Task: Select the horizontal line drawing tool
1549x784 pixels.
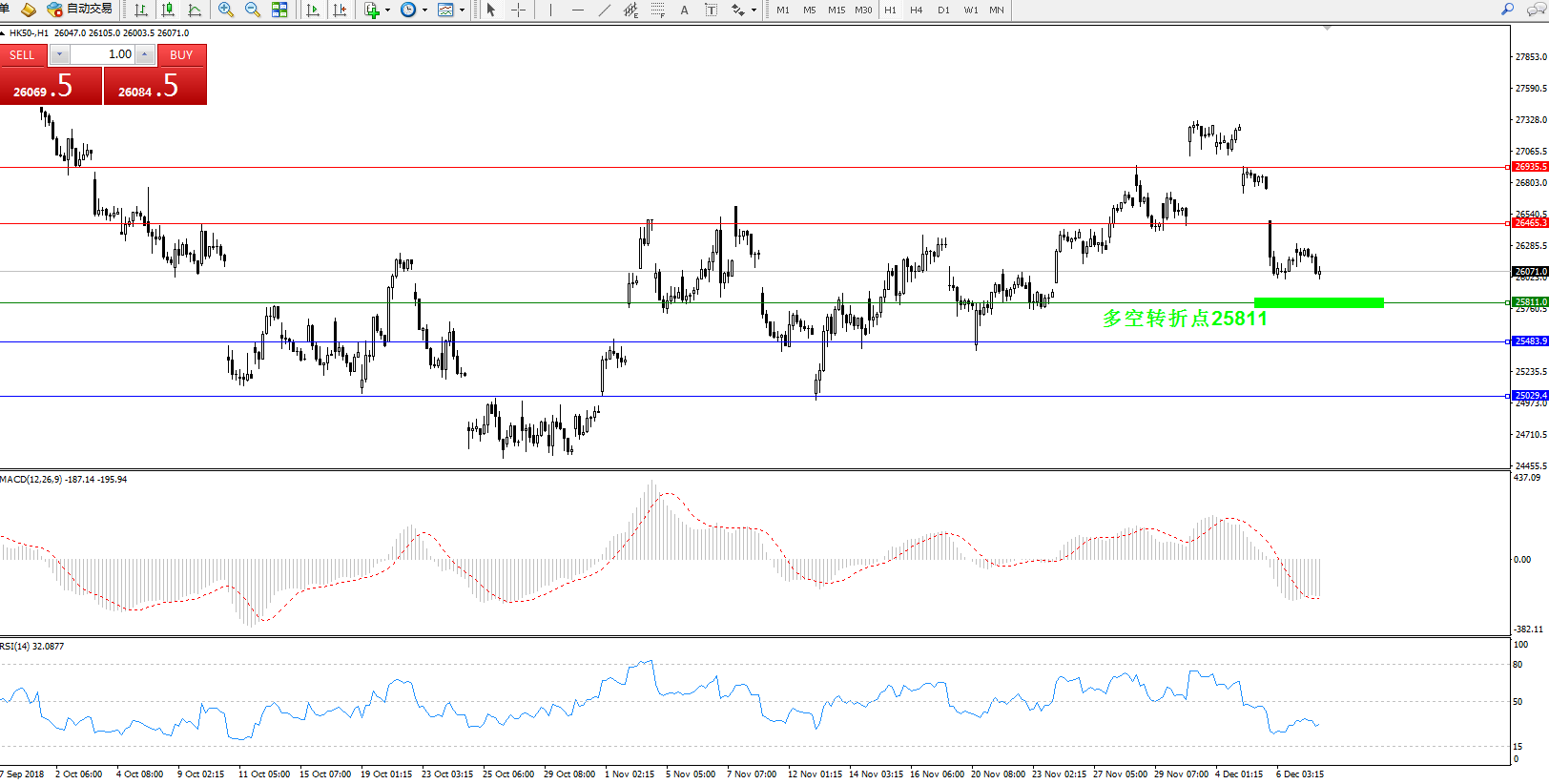Action: [577, 10]
